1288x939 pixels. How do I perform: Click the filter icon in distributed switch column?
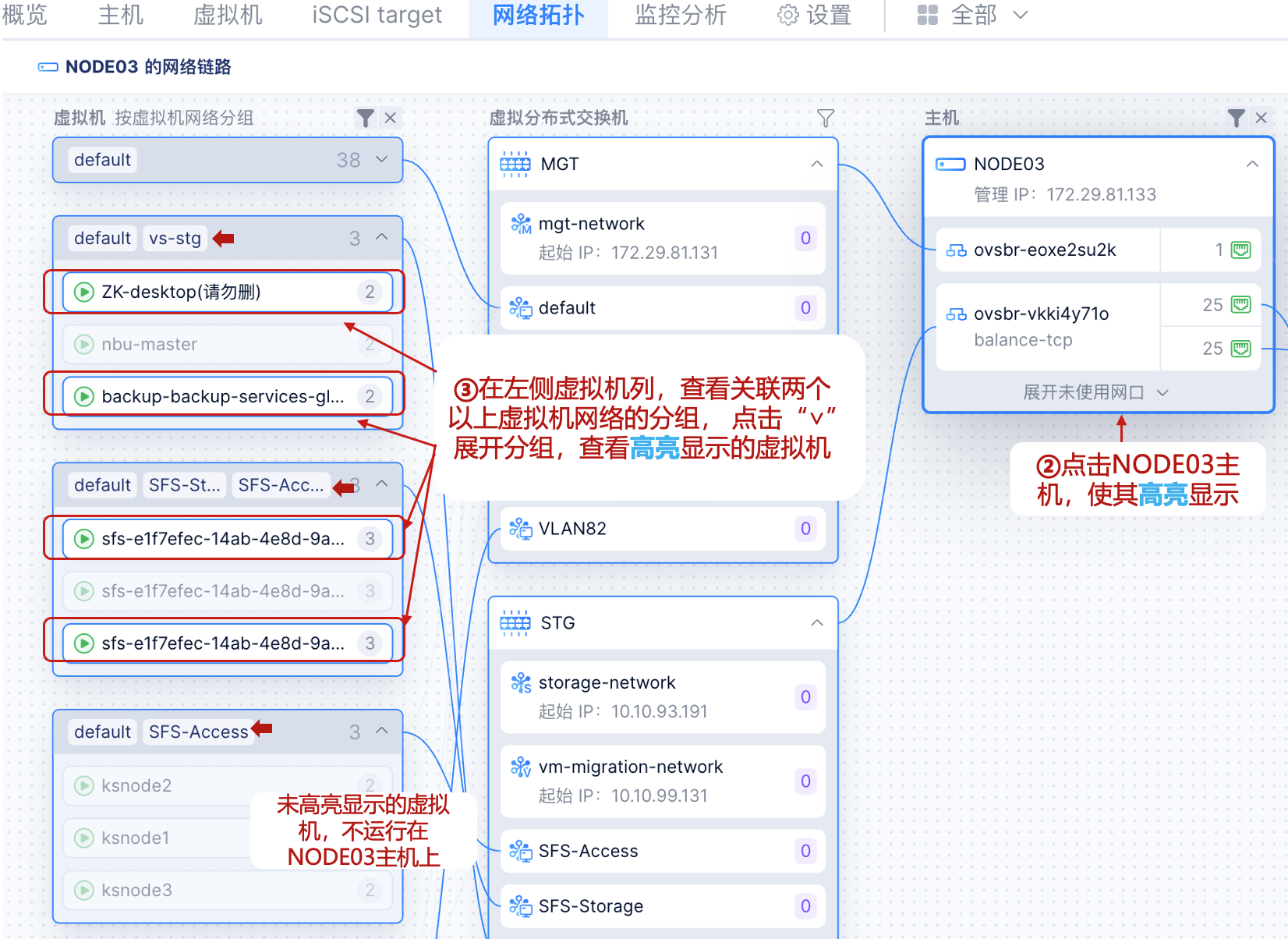pos(825,118)
